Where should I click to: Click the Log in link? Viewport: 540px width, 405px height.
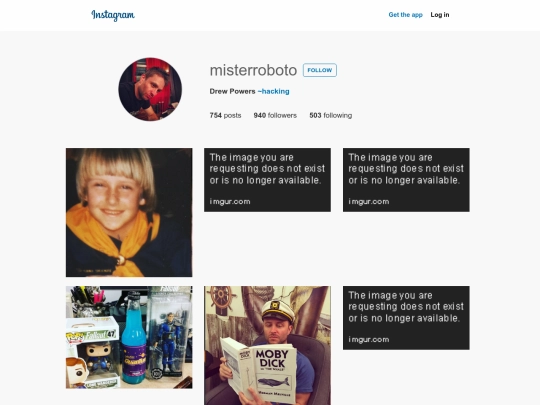440,15
